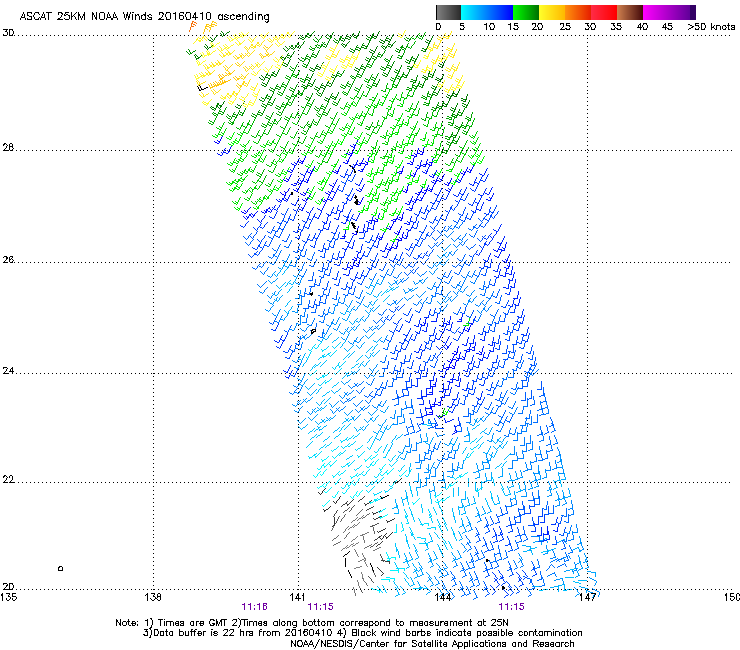Click the '>50 knots' legend label

click(711, 27)
